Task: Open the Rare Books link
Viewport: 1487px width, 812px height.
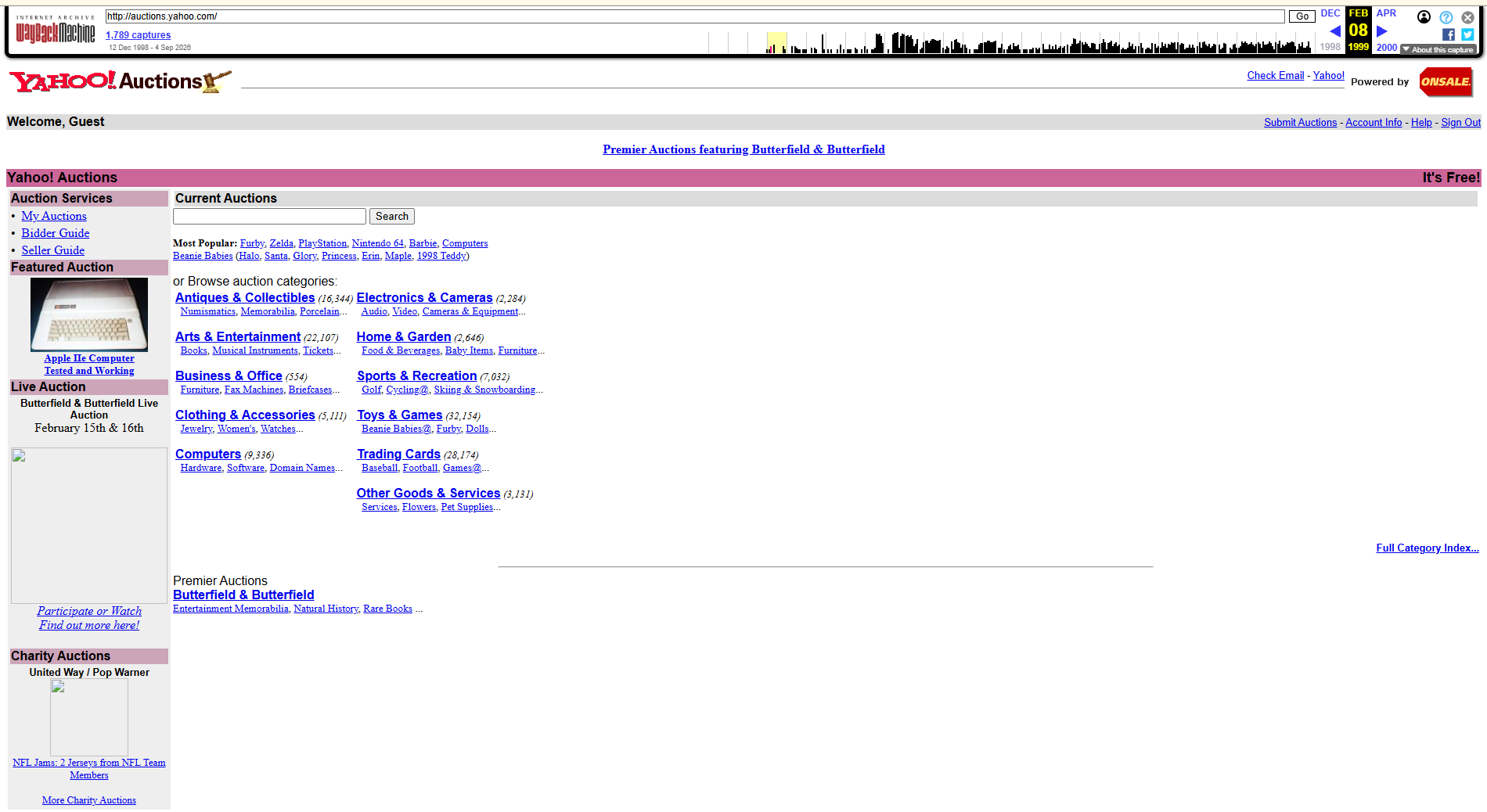Action: [387, 609]
